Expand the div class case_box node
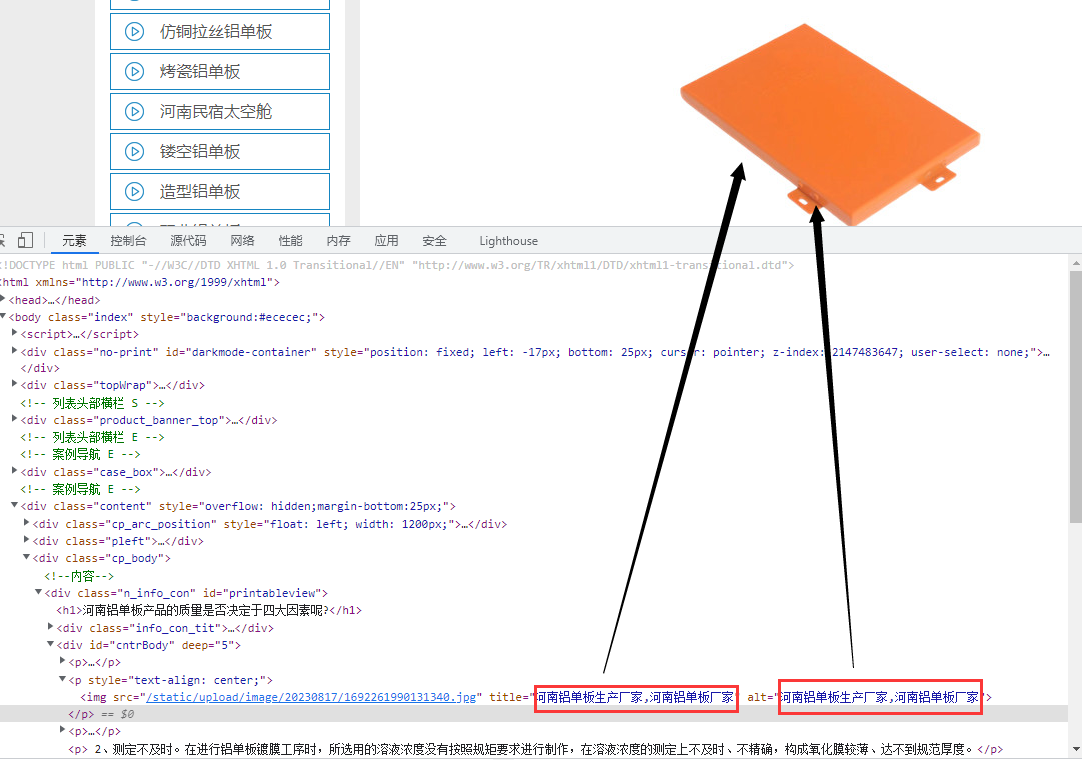 [x=15, y=472]
